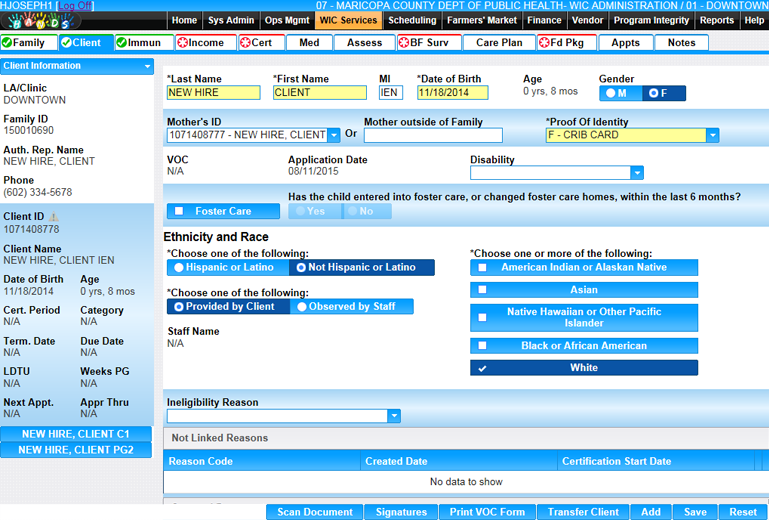Open the Scheduling menu
This screenshot has height=520, width=769.
click(411, 20)
